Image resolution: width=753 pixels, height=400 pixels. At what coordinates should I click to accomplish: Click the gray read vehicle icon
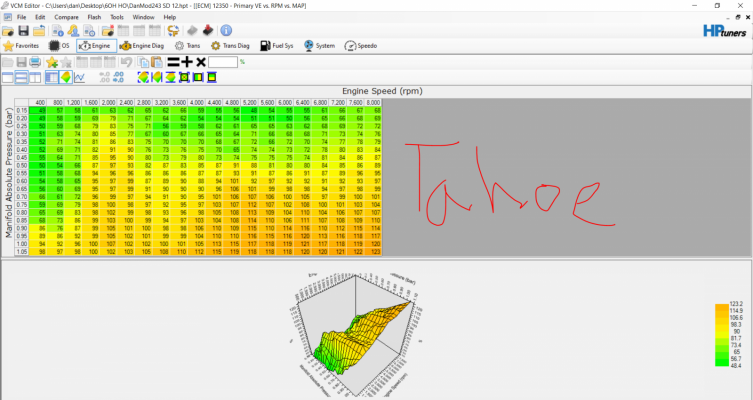[192, 31]
